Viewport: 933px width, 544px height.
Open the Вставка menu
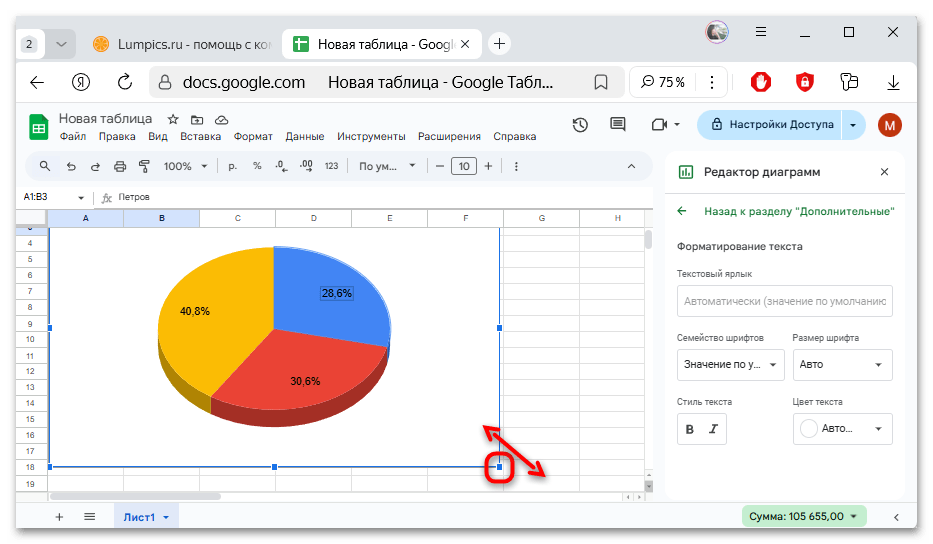pos(200,137)
